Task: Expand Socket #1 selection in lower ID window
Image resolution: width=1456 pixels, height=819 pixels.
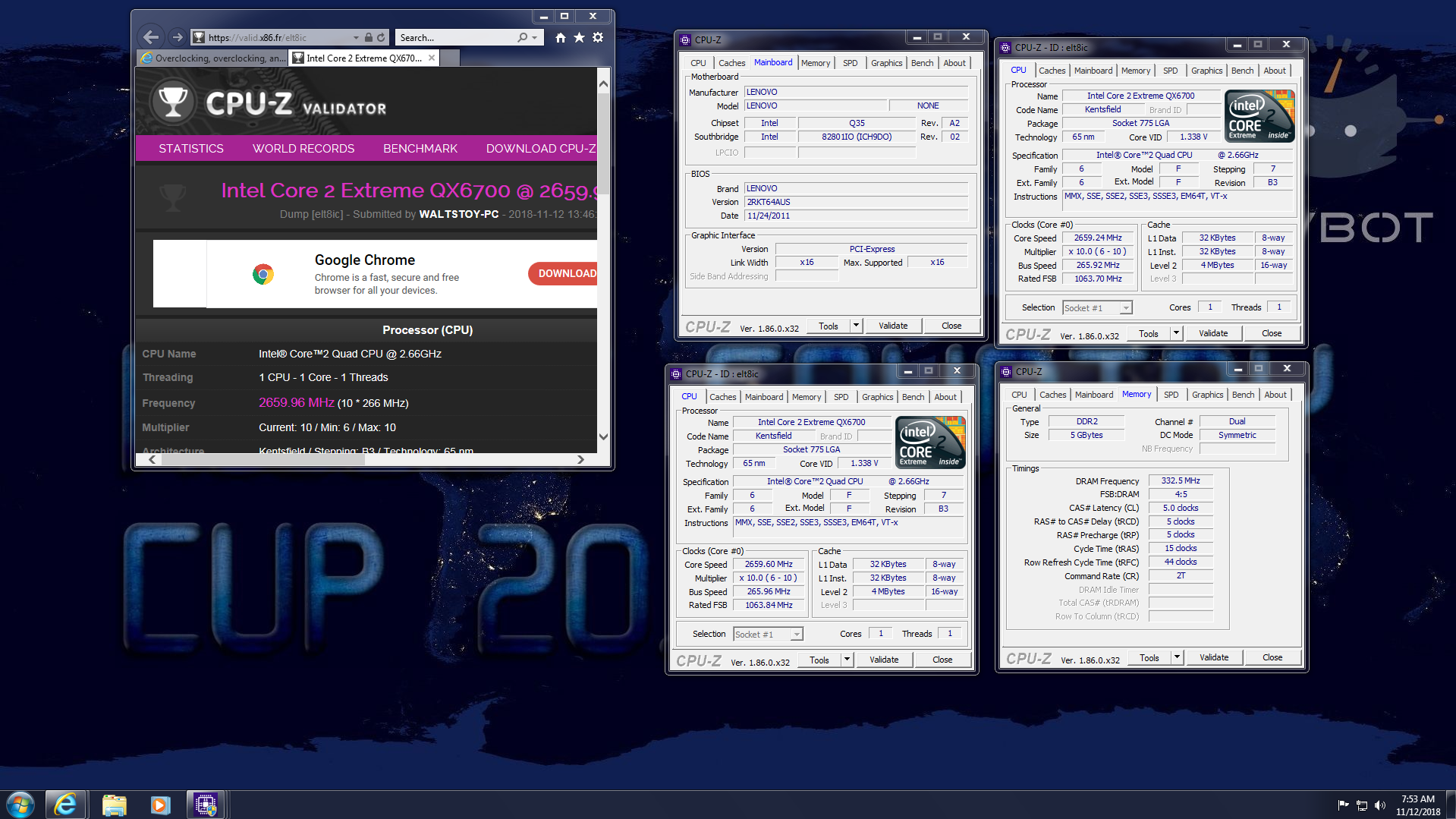Action: click(x=797, y=634)
